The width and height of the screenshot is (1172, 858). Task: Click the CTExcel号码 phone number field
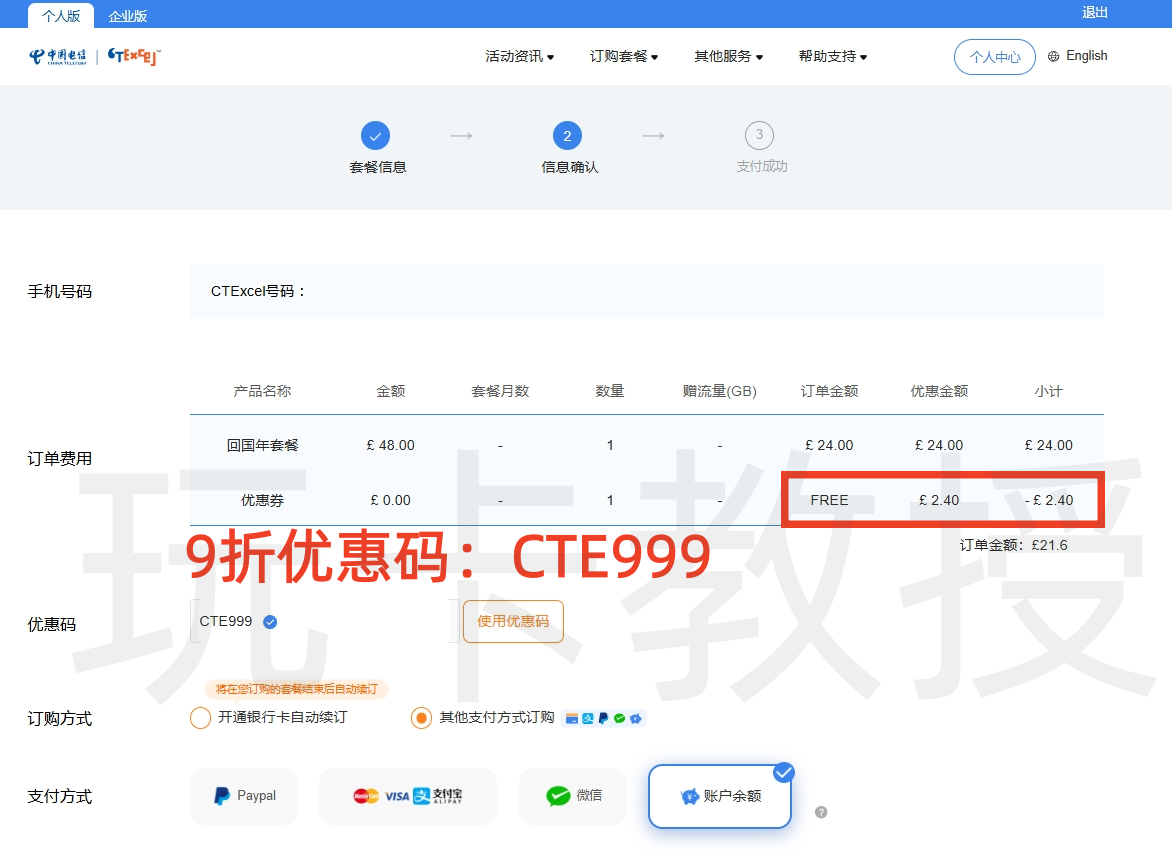pos(647,291)
